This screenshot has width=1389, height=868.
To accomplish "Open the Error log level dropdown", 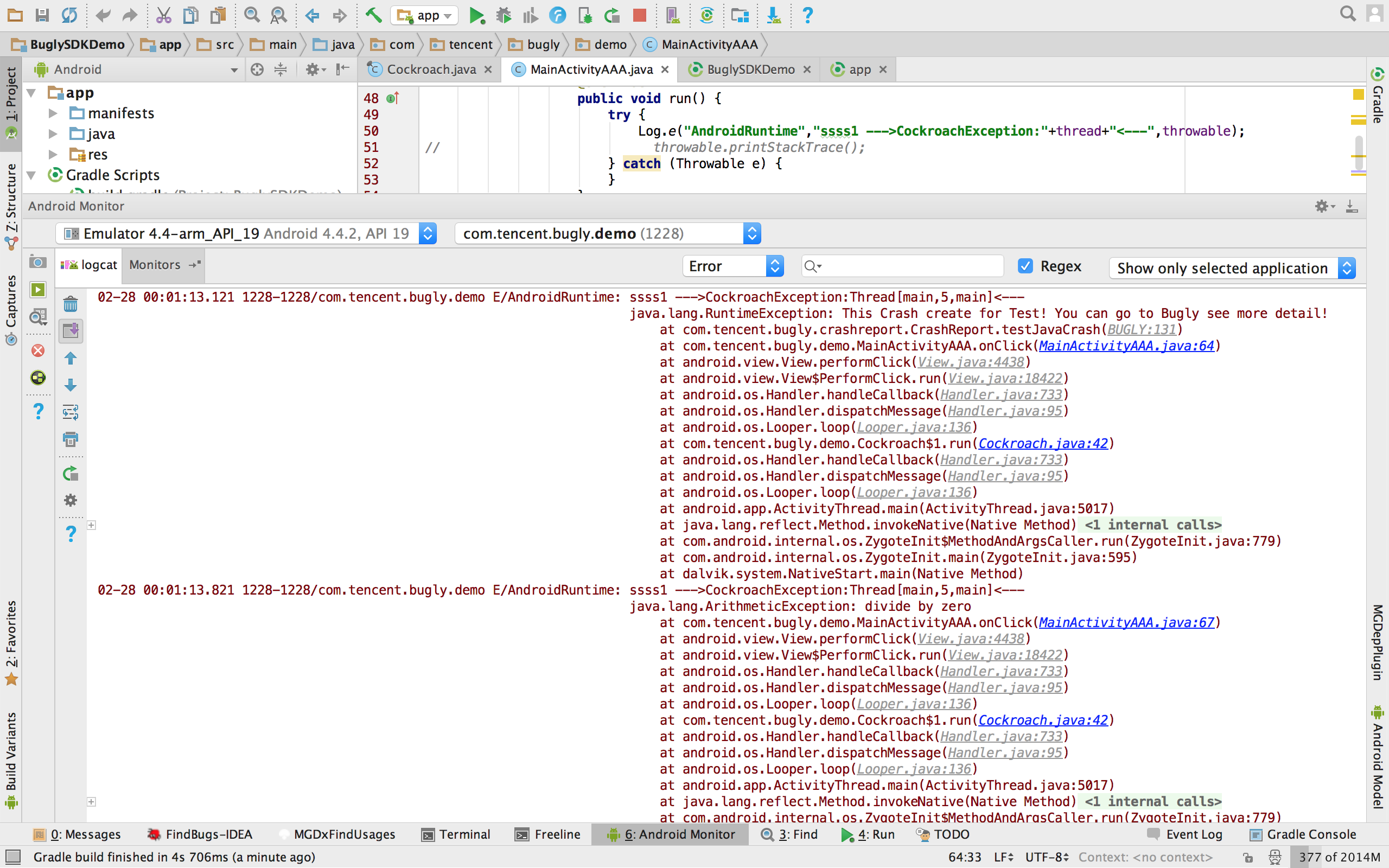I will [x=733, y=266].
